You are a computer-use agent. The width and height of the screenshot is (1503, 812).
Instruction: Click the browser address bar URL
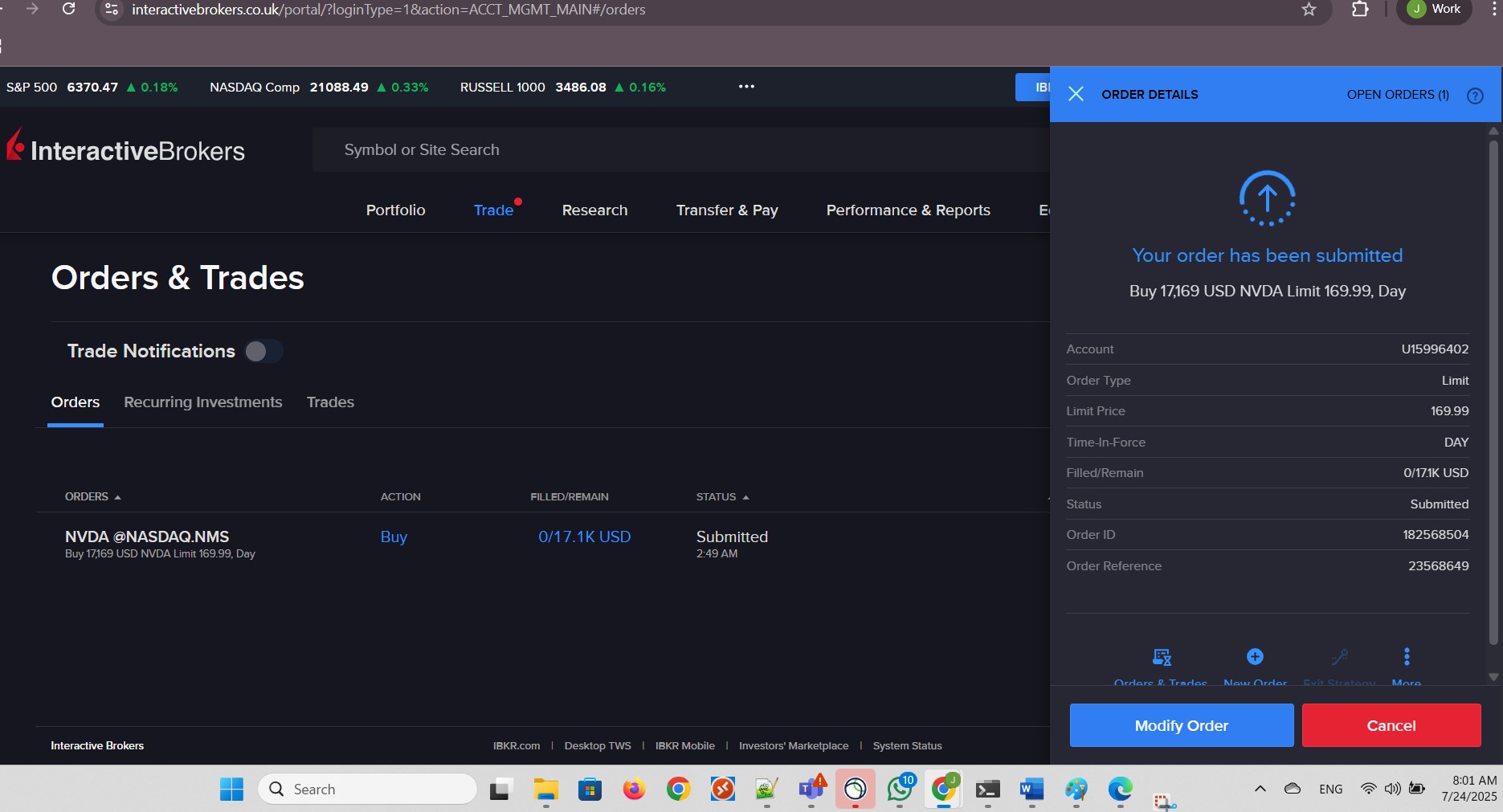pyautogui.click(x=389, y=10)
